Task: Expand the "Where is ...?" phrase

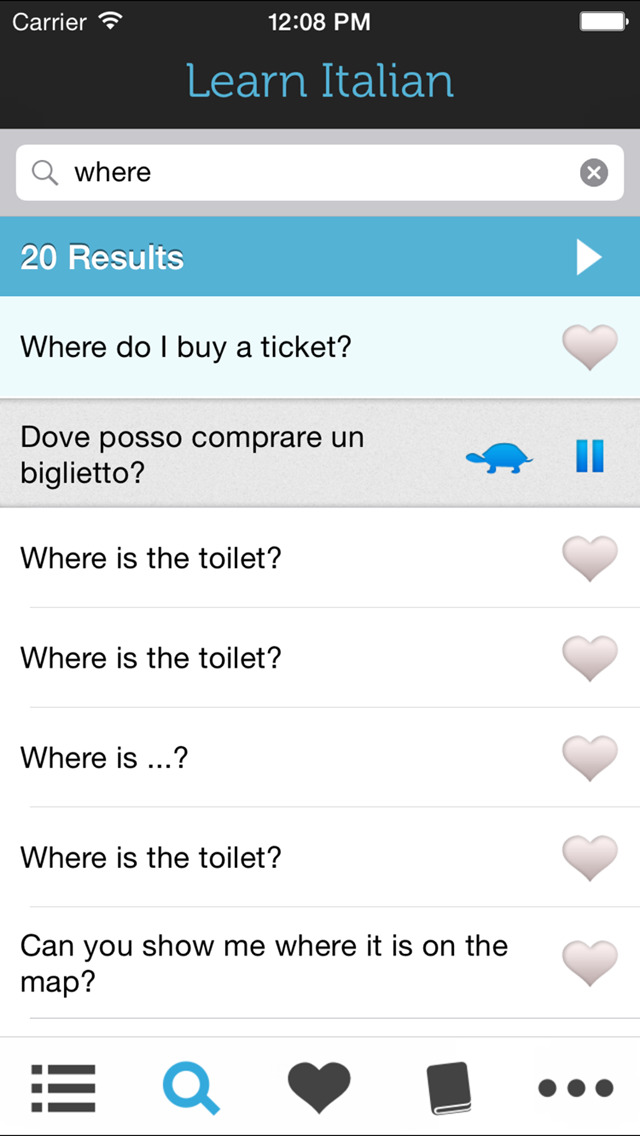Action: (105, 758)
